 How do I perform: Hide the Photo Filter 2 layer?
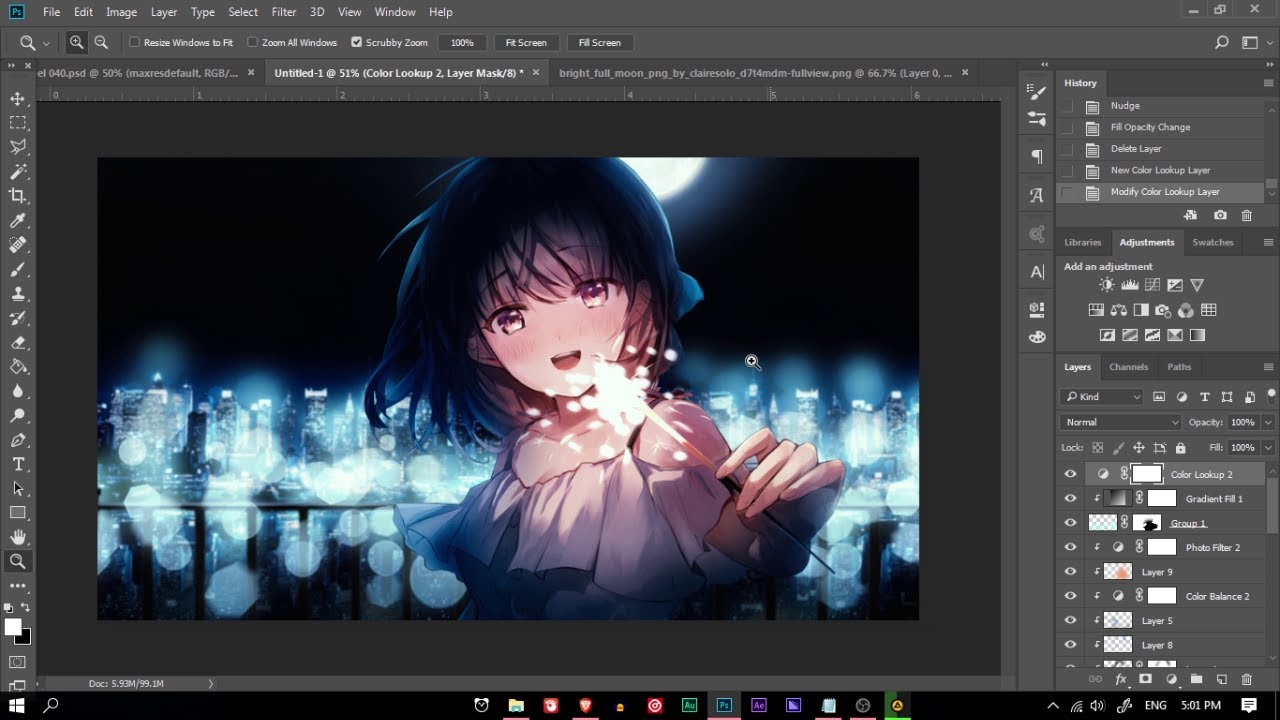coord(1070,547)
